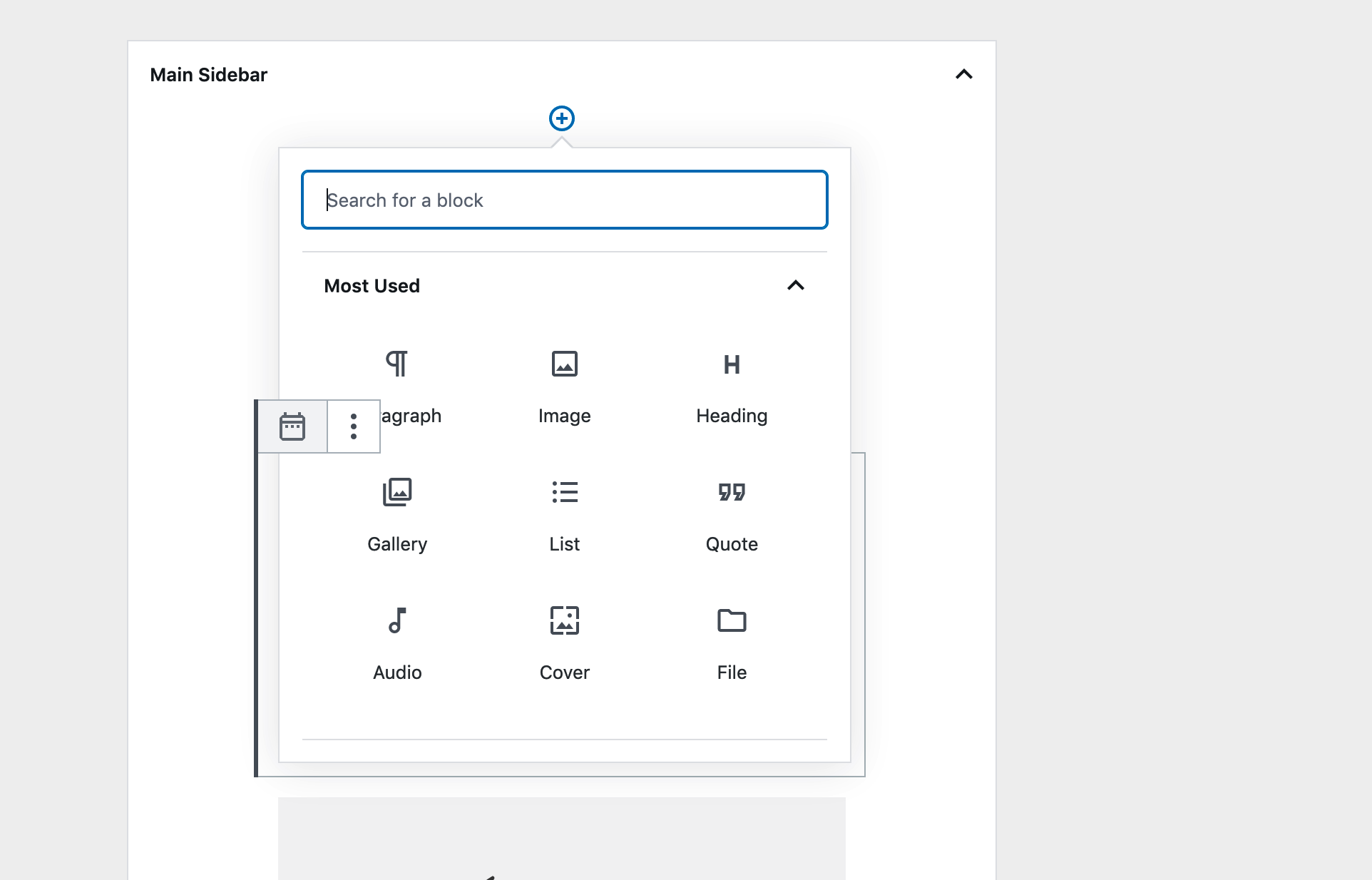
Task: Open the block inserter with the plus button
Action: pos(562,118)
